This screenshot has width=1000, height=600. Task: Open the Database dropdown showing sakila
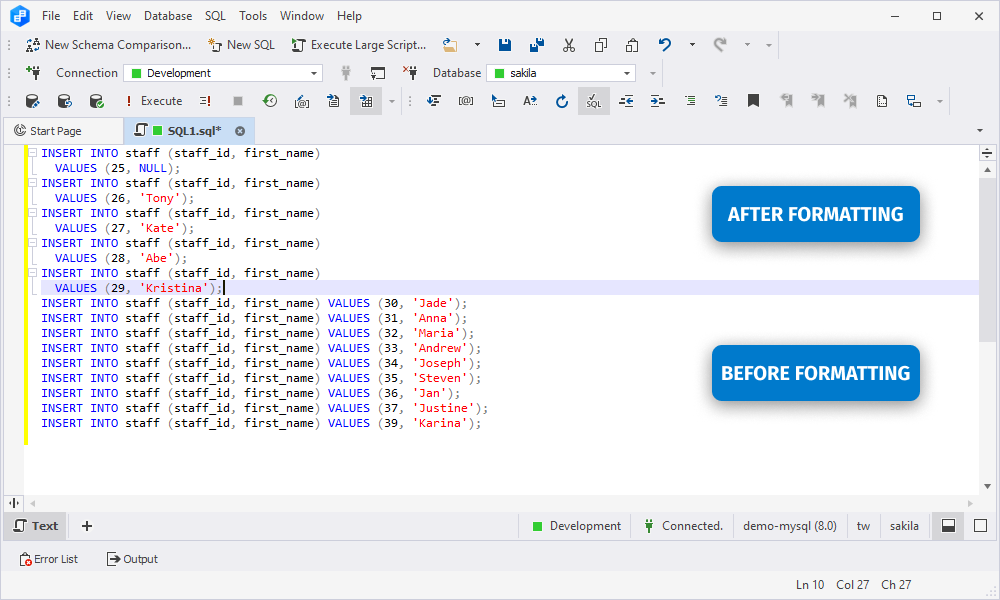pos(561,73)
